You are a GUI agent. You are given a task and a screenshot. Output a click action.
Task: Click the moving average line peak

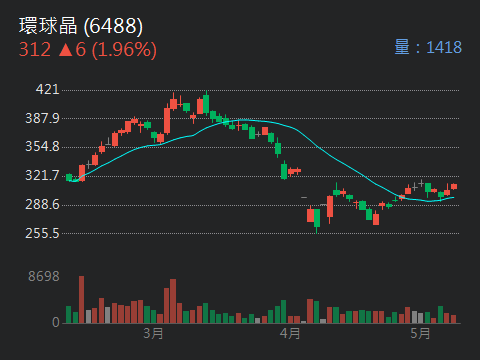coord(243,120)
